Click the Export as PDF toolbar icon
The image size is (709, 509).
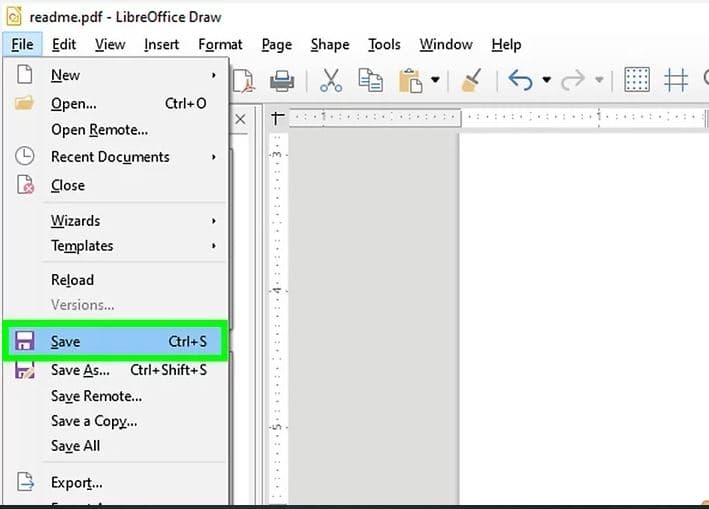click(x=244, y=80)
